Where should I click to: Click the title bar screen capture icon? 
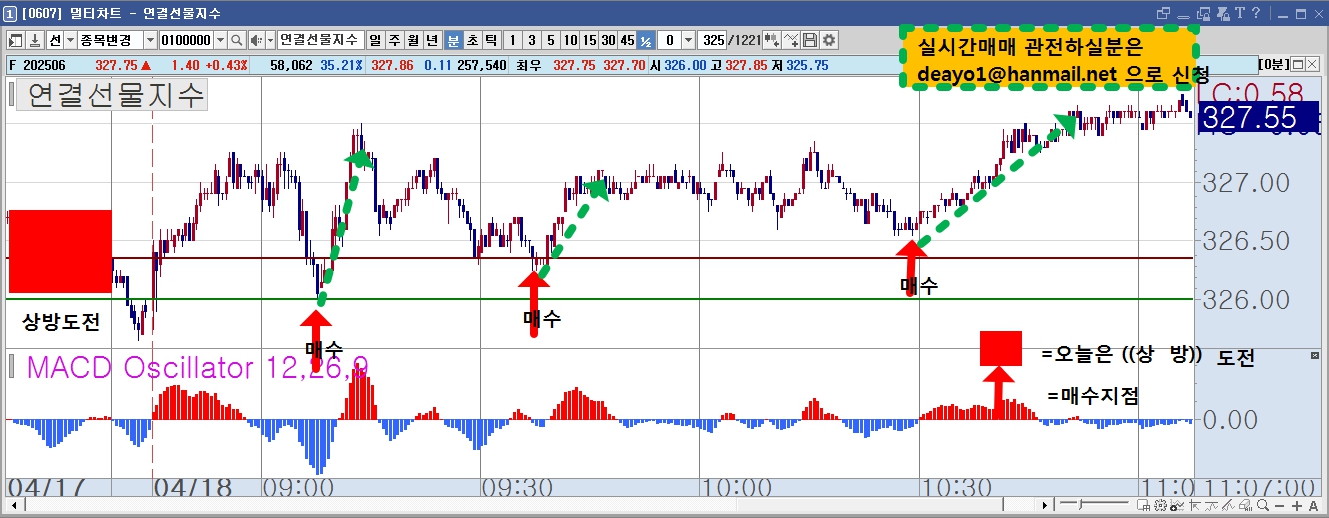tap(1203, 13)
